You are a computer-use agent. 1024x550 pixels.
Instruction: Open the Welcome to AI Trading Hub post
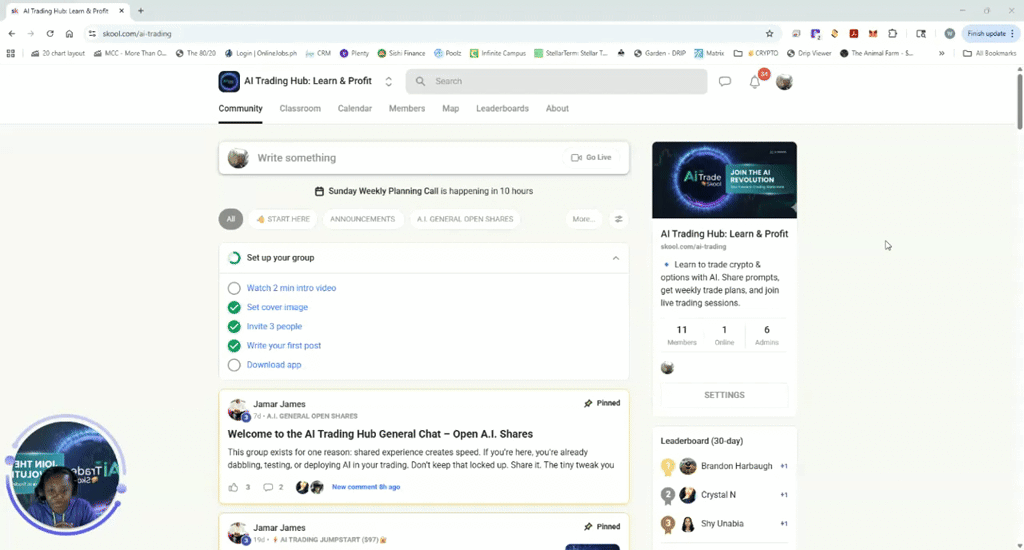pos(380,434)
